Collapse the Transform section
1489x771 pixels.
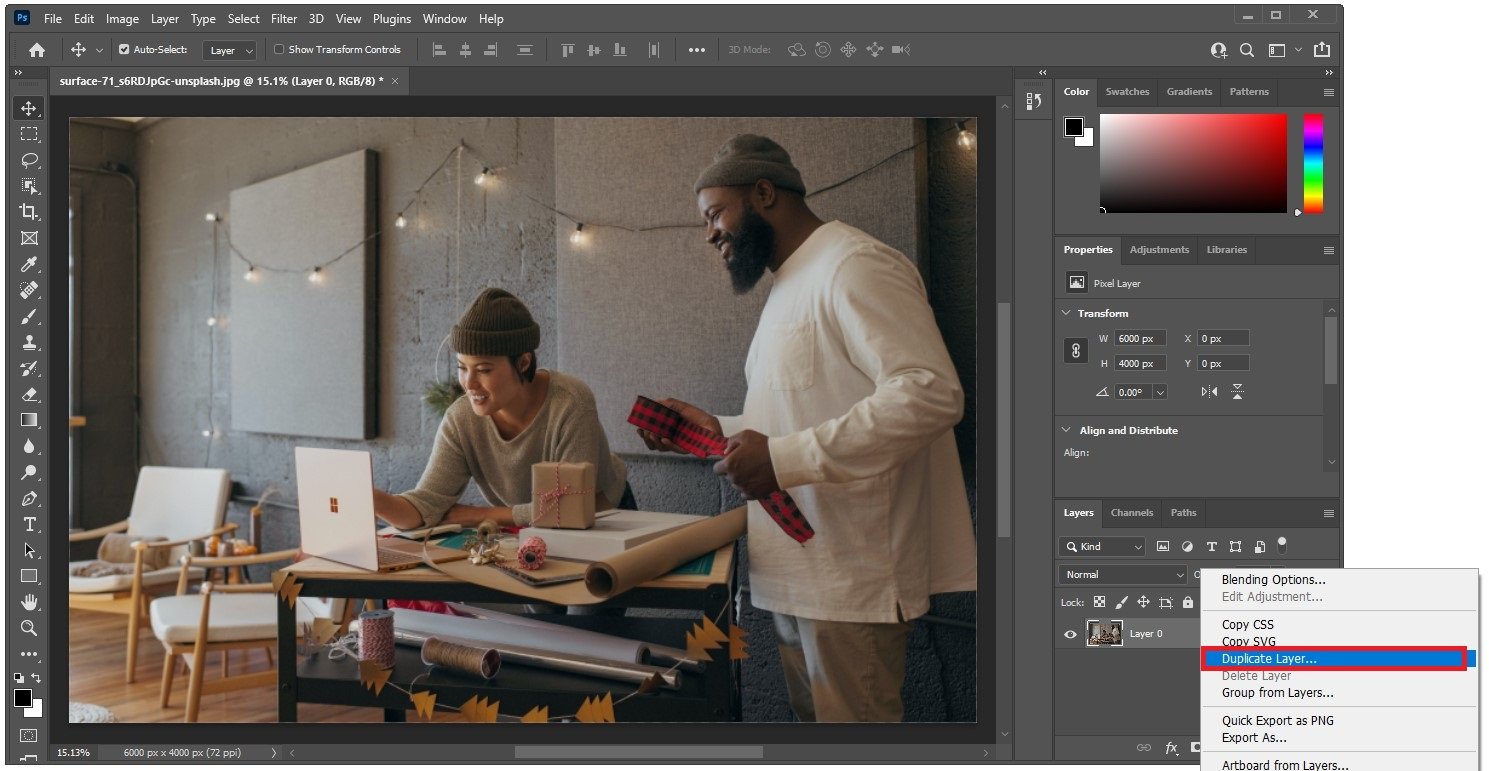[x=1066, y=313]
